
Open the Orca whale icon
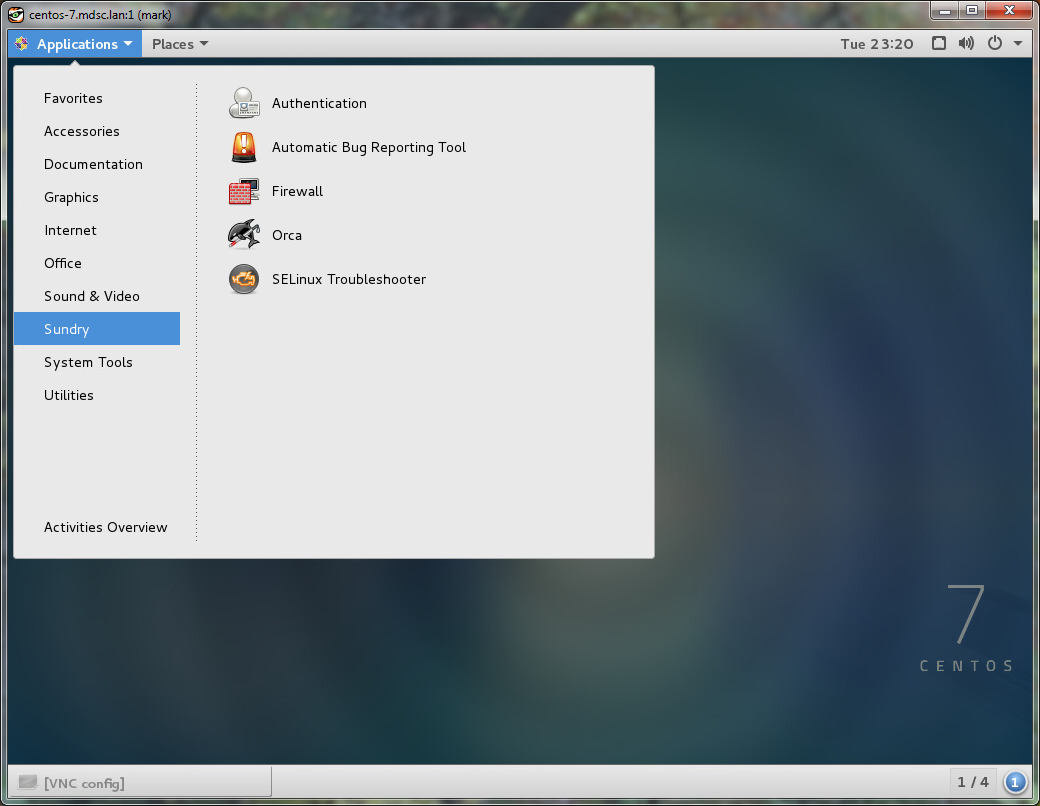244,235
